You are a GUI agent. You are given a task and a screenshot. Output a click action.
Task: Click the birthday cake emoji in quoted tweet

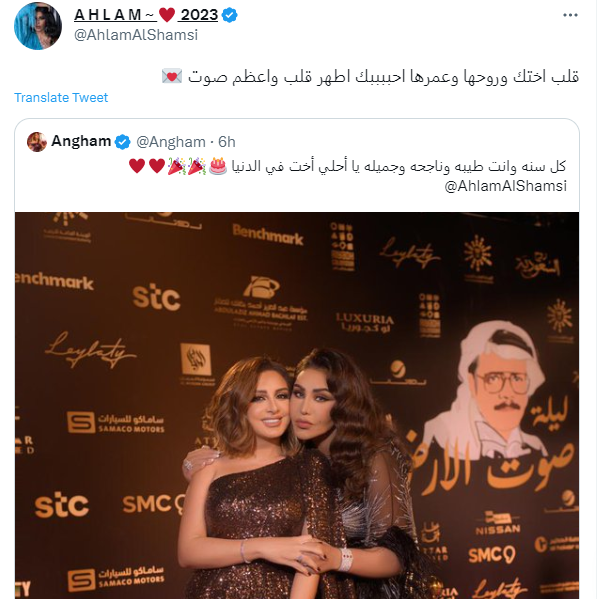(218, 166)
